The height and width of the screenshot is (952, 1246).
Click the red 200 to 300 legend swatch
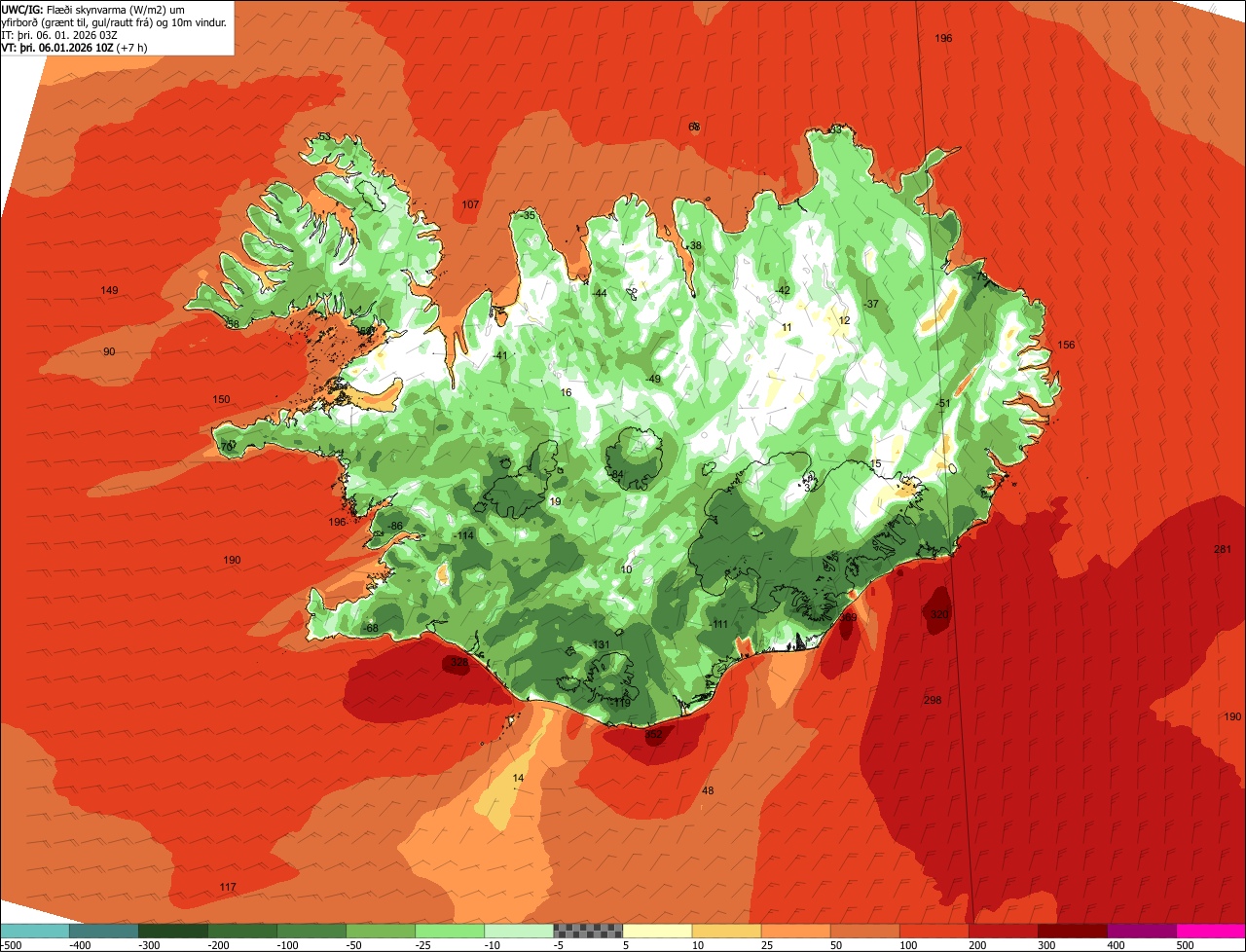(1003, 931)
